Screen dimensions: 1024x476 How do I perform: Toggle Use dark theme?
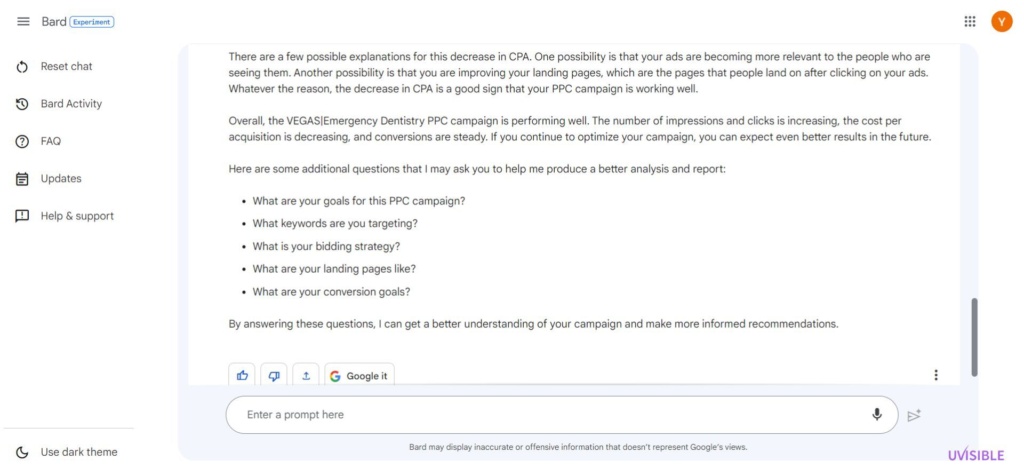click(x=66, y=452)
